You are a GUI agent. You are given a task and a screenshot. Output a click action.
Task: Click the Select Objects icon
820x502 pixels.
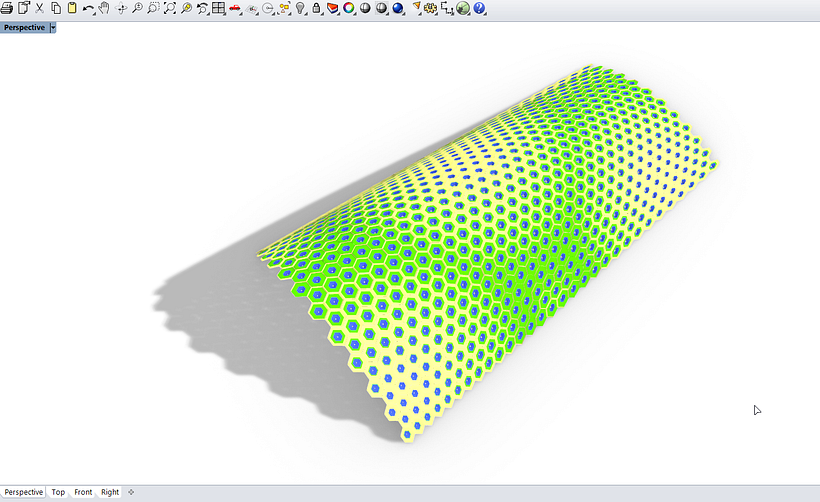click(x=284, y=8)
